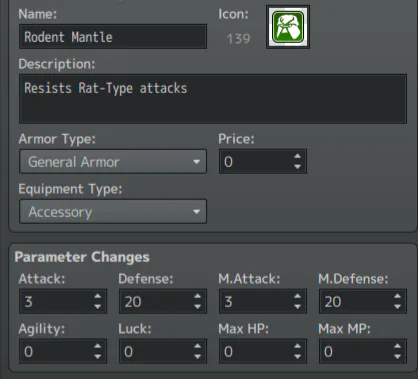Click the Luck value field
The image size is (418, 379).
click(163, 351)
